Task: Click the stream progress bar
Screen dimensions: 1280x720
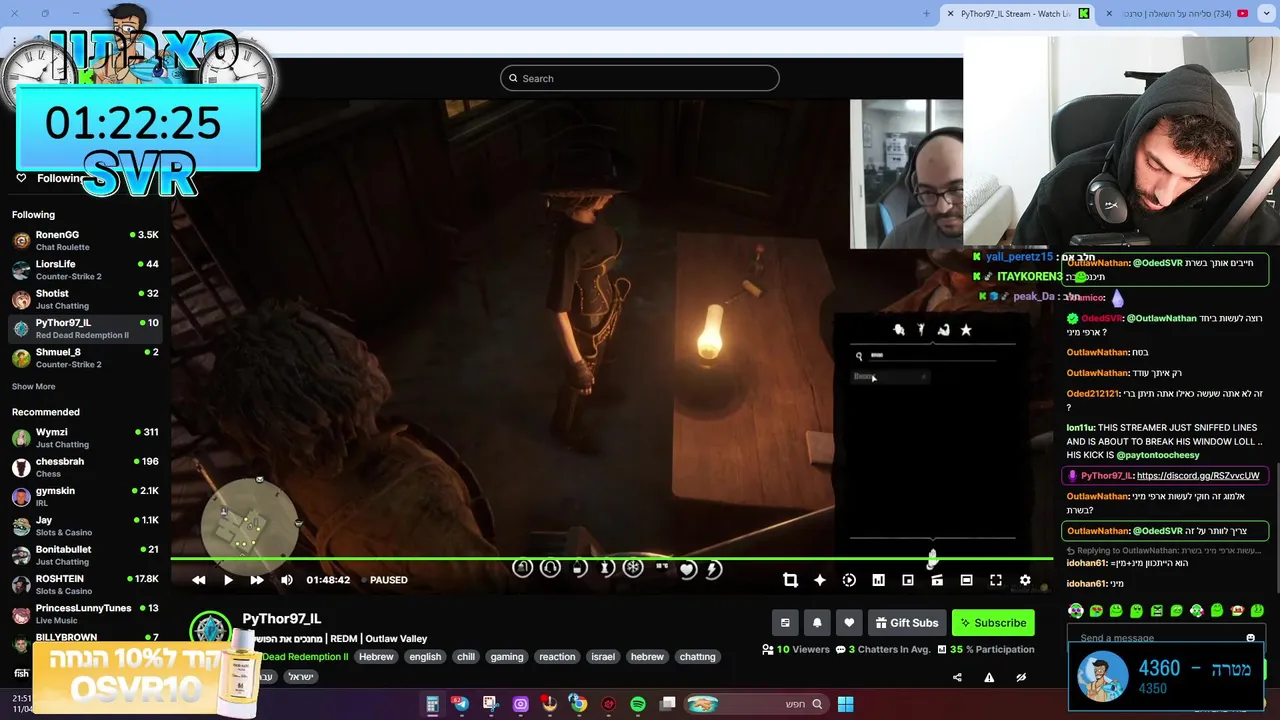Action: [x=612, y=559]
